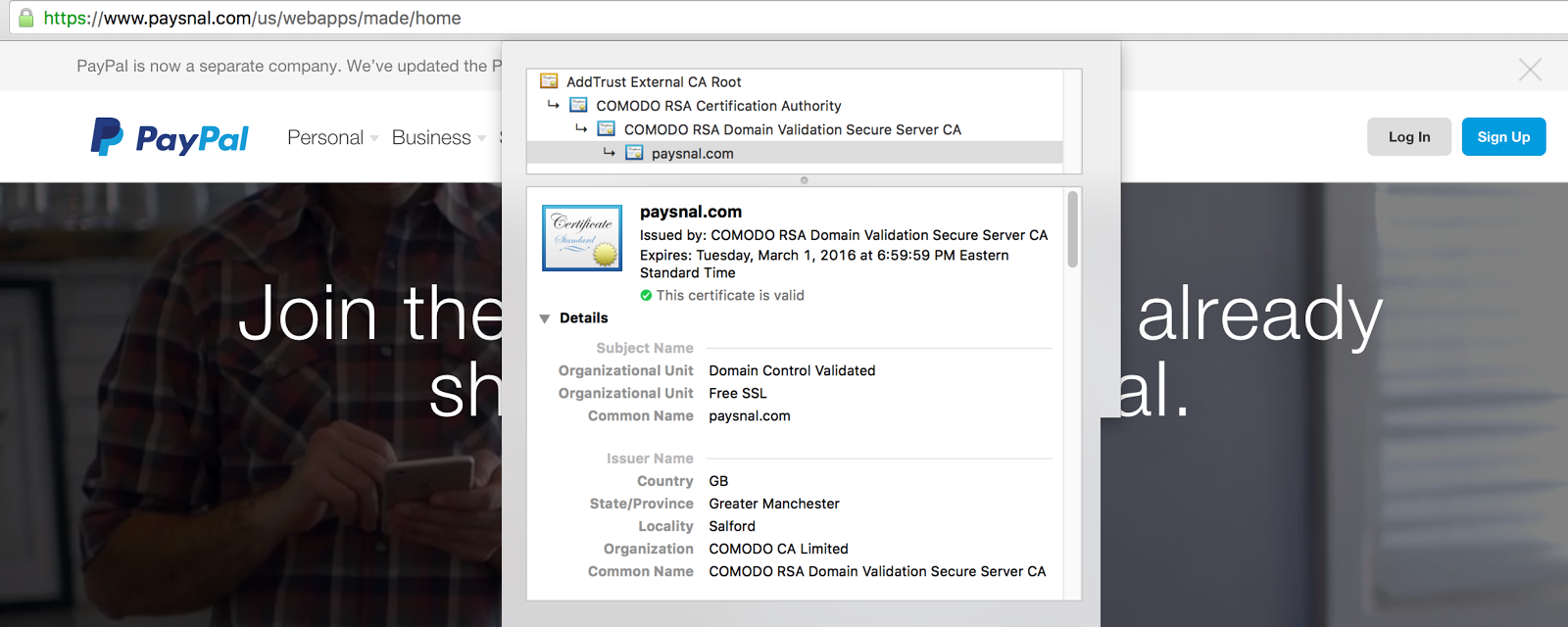The width and height of the screenshot is (1568, 627).
Task: Select COMODO RSA Certification Authority row
Action: [795, 105]
